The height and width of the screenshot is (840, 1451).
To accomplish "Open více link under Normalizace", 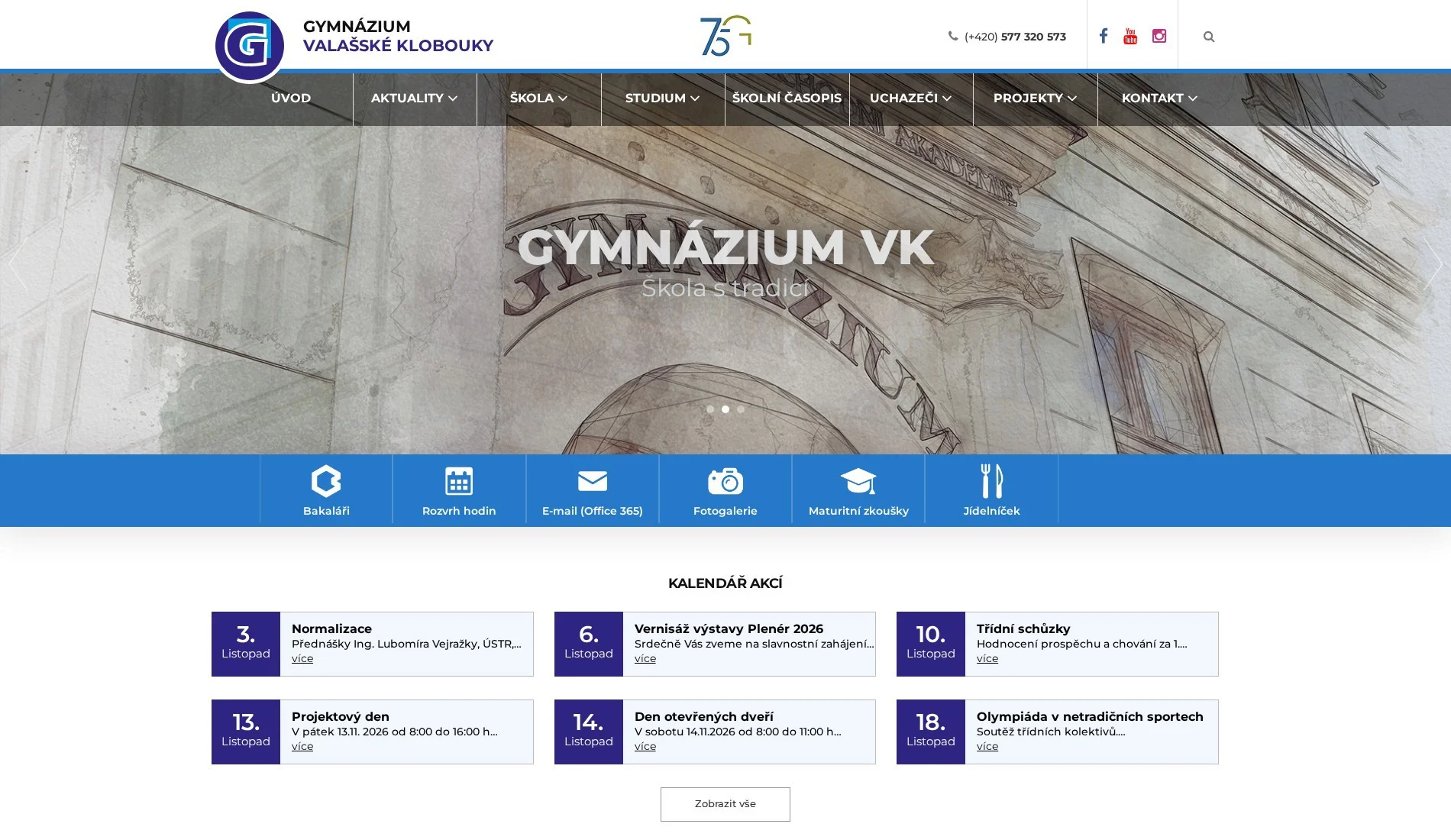I will pyautogui.click(x=302, y=659).
